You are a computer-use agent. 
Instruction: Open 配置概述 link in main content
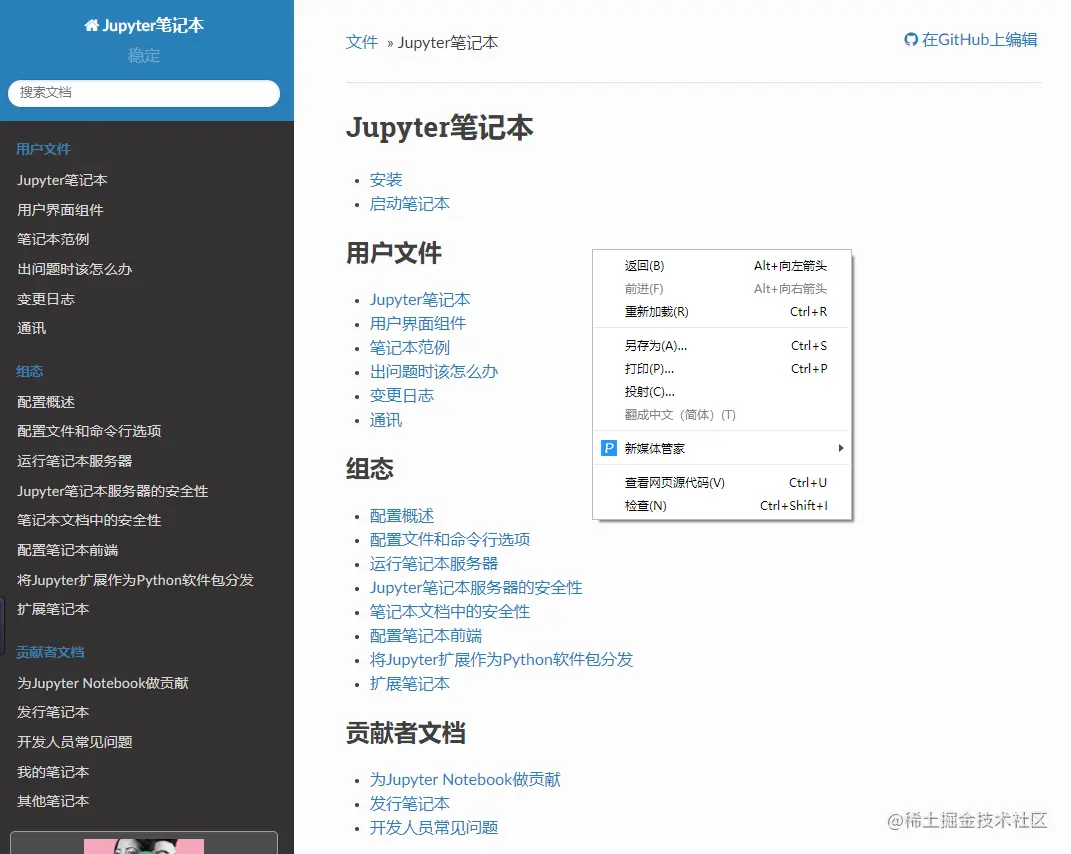pos(402,516)
